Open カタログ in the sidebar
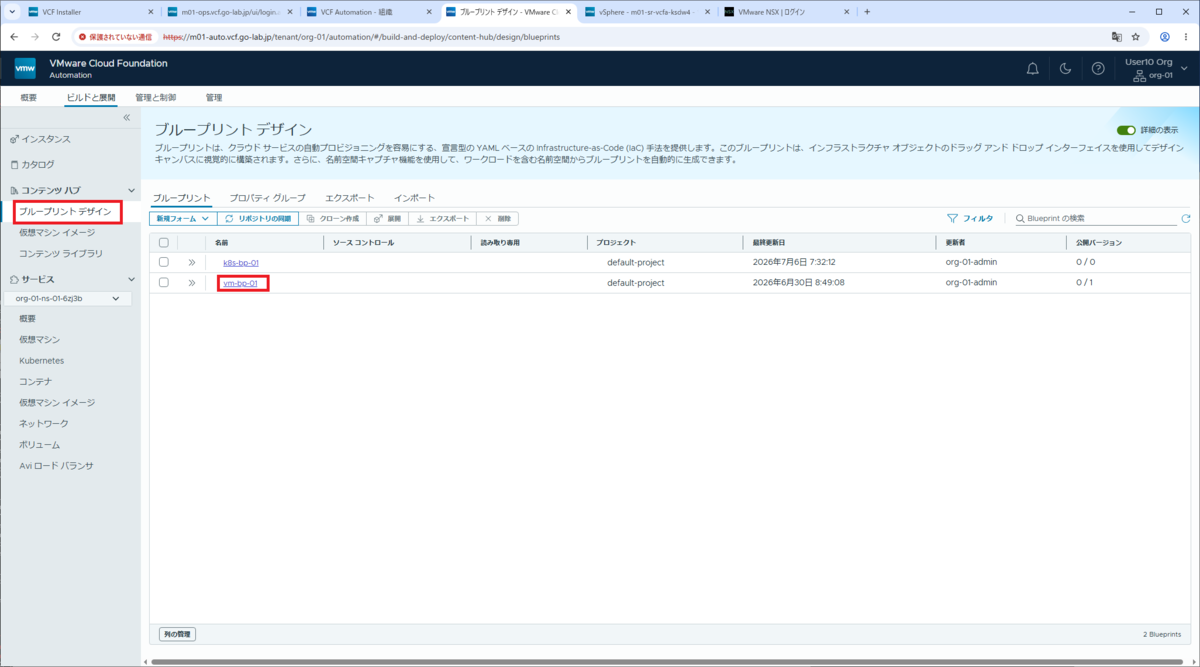This screenshot has width=1200, height=667. (38, 164)
